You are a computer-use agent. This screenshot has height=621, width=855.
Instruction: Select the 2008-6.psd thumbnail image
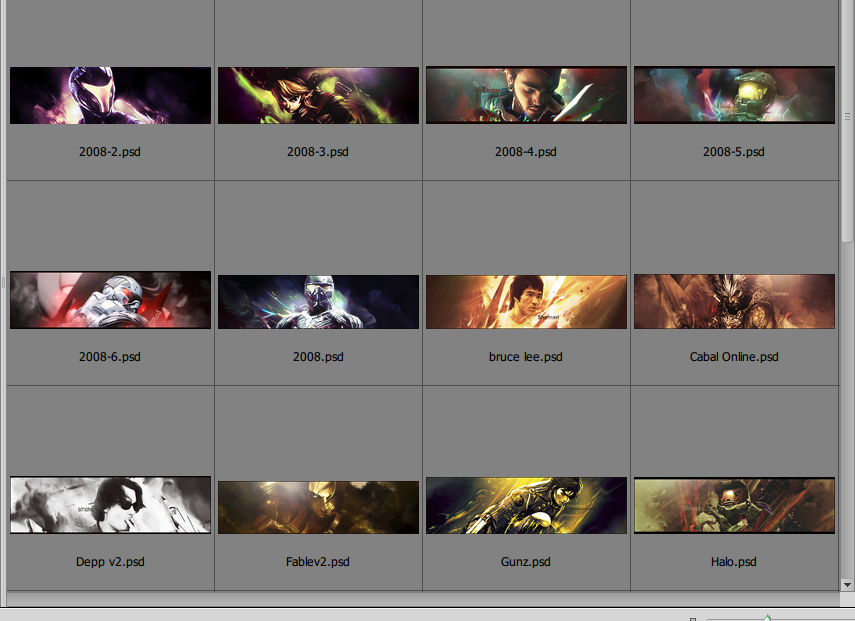point(110,300)
